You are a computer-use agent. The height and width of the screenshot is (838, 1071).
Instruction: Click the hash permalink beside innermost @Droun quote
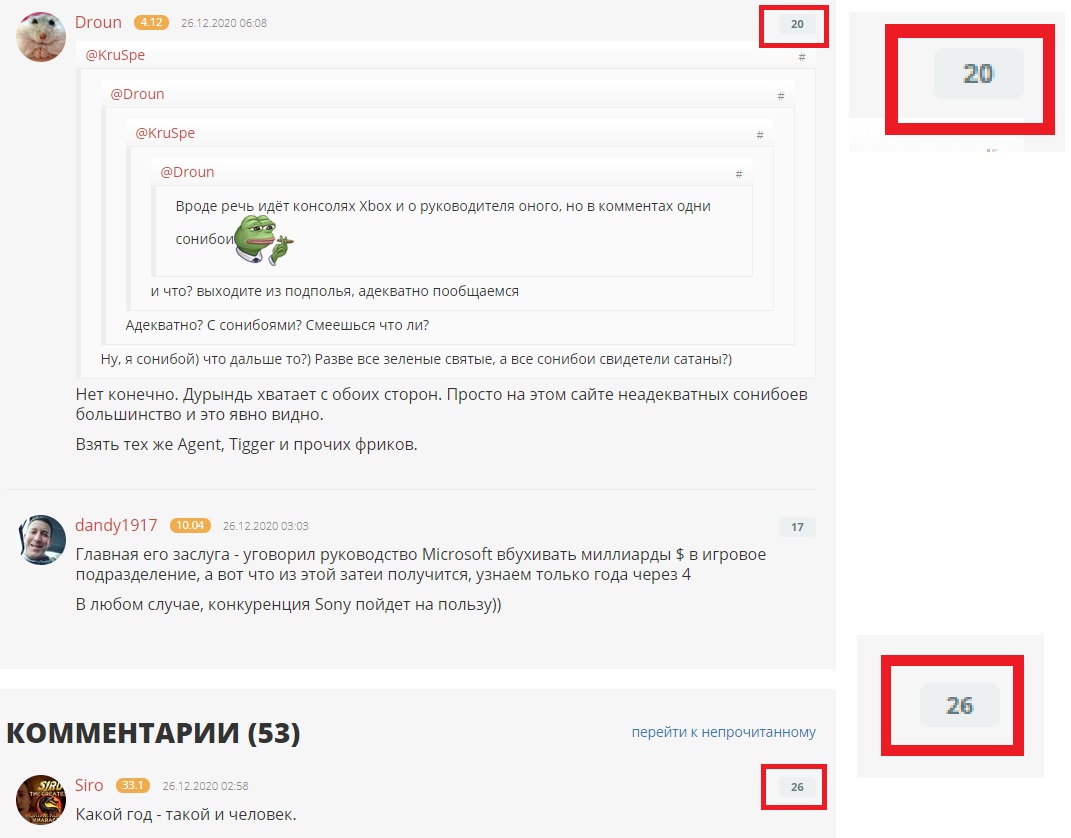738,174
